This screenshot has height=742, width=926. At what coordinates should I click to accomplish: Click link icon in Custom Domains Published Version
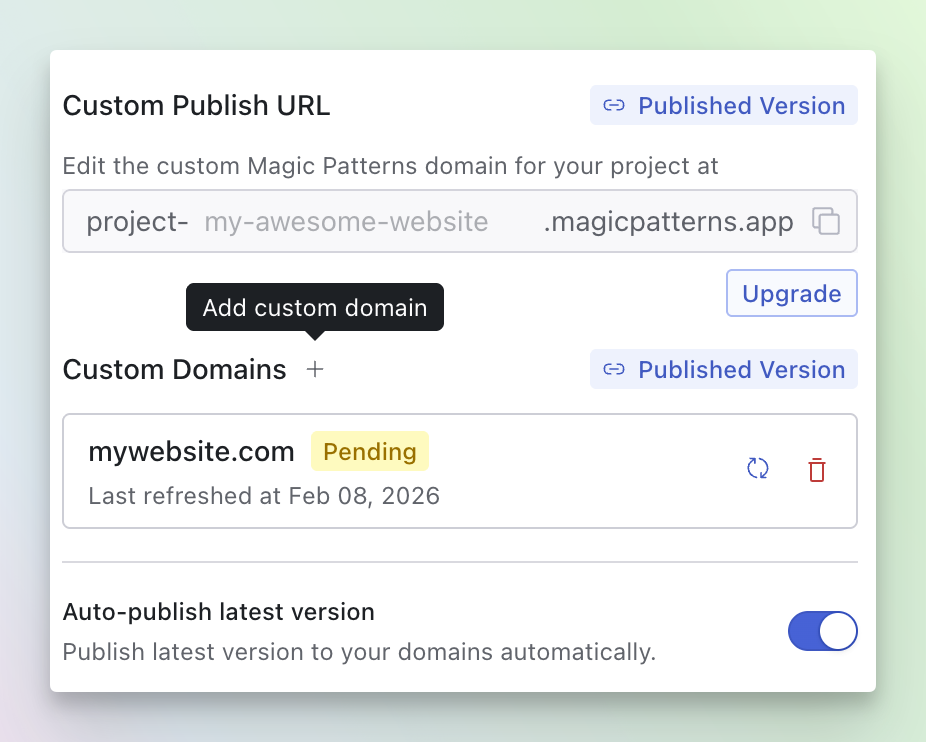coord(614,370)
